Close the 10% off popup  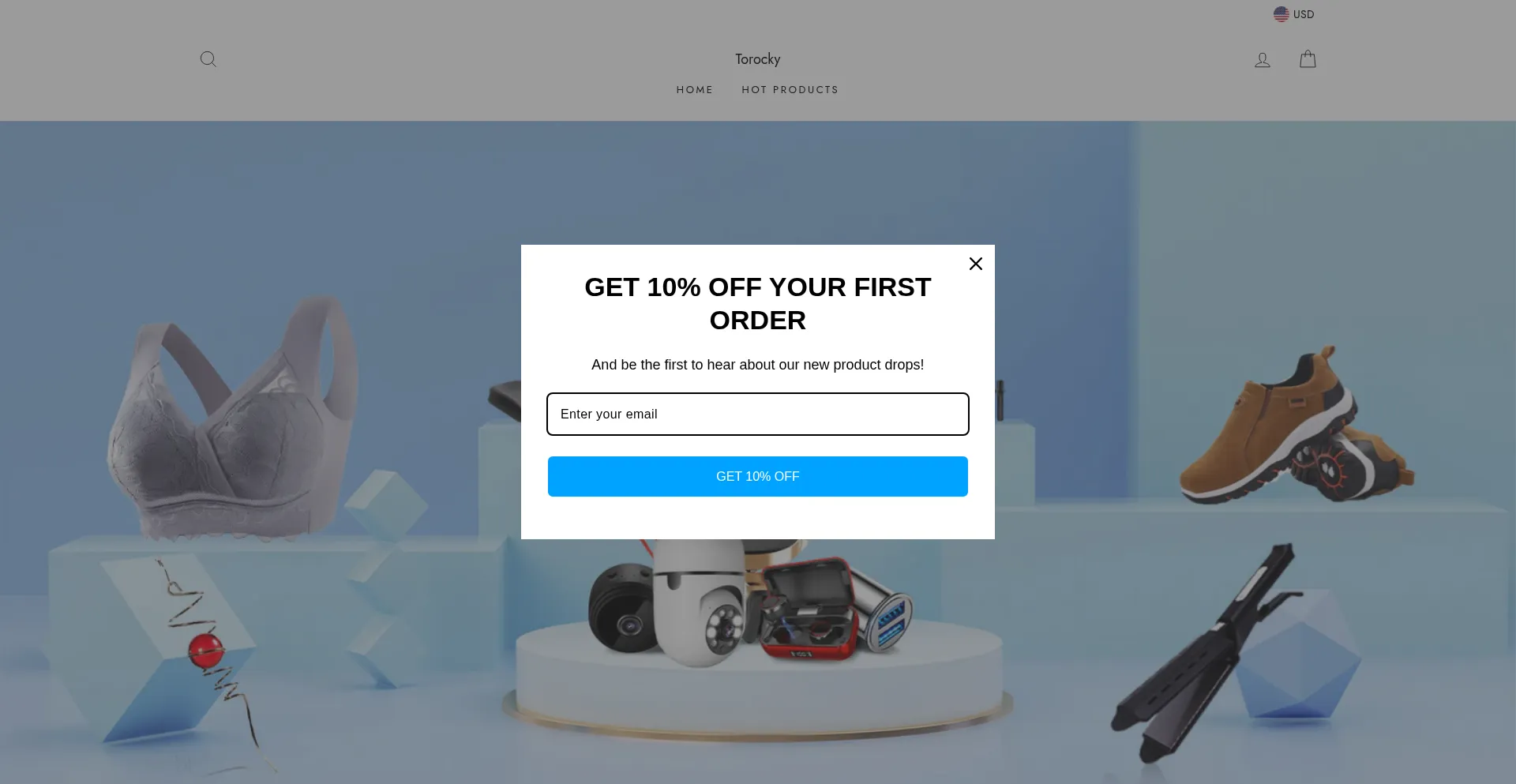point(976,264)
